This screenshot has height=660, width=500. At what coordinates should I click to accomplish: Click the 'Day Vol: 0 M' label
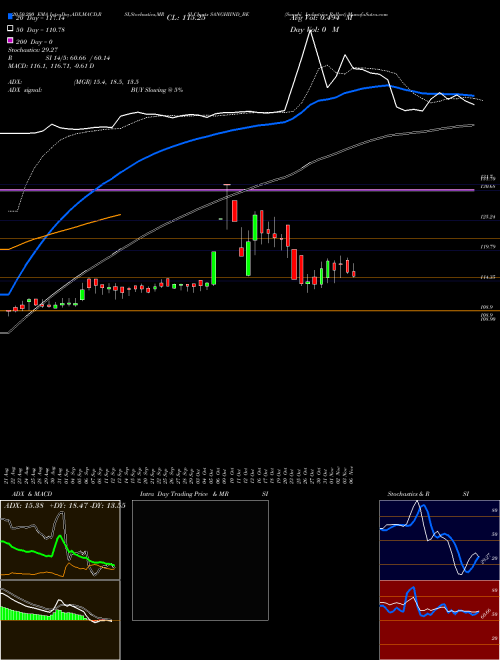coord(314,30)
